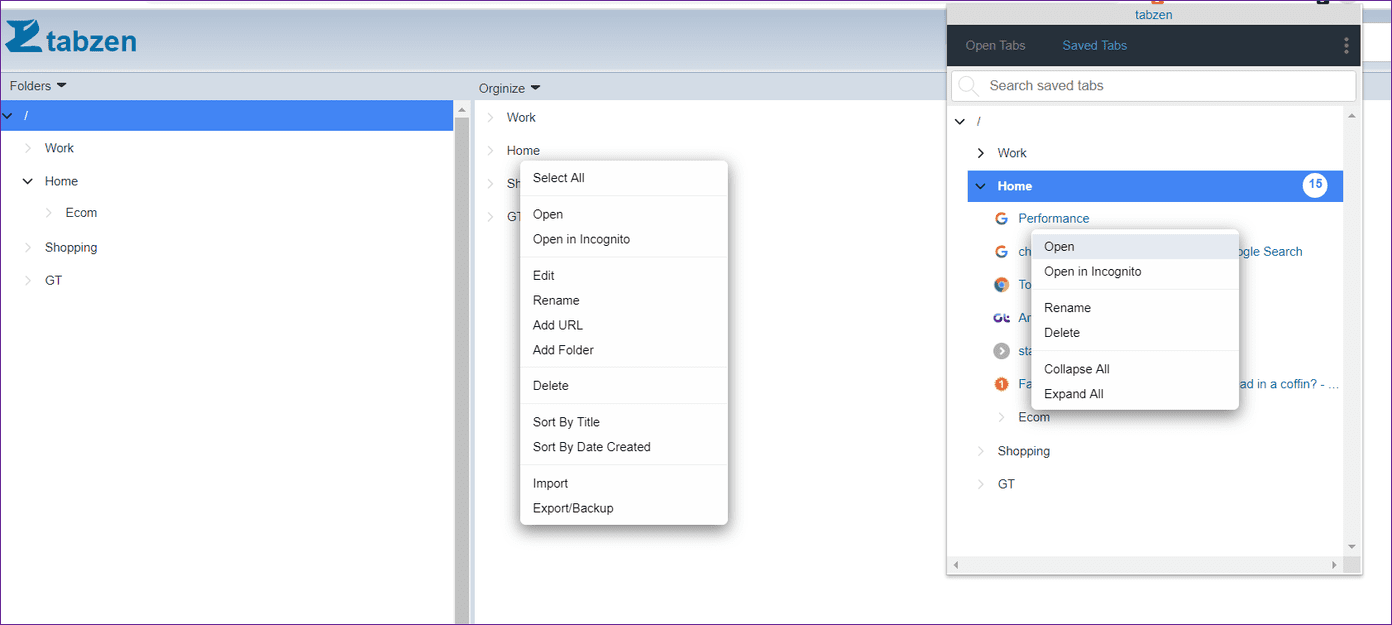Click Folders panel vertical scrollbar
Viewport: 1392px width, 625px height.
[x=462, y=370]
